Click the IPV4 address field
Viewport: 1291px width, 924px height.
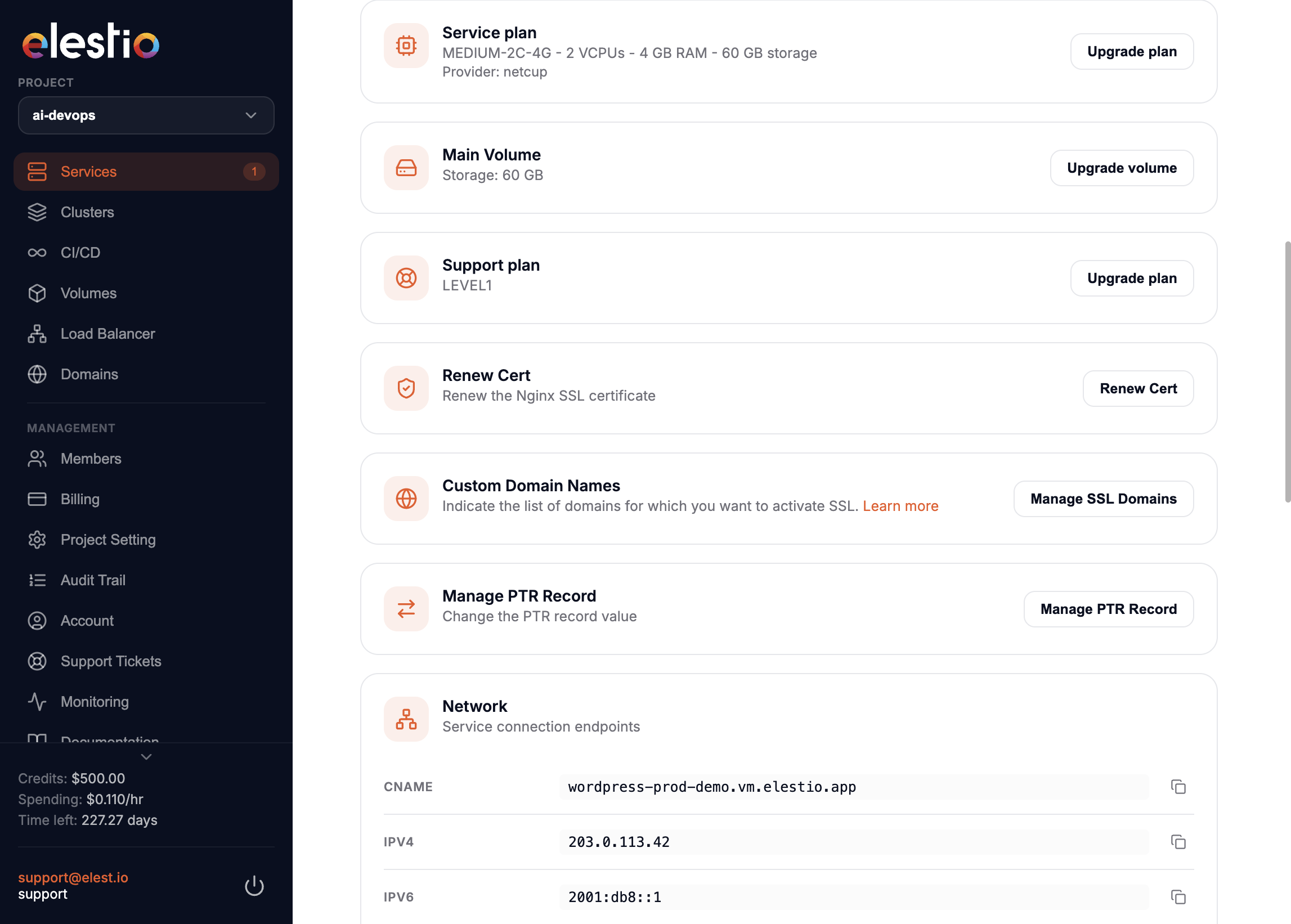click(x=854, y=842)
